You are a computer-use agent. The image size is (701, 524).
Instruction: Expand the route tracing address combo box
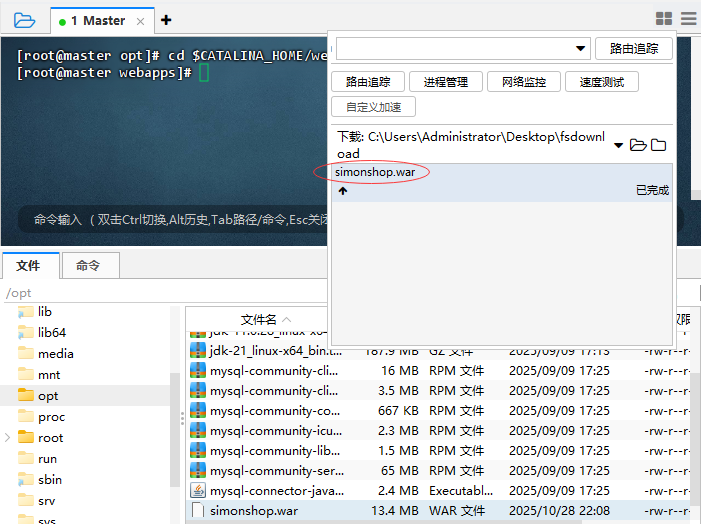[580, 48]
